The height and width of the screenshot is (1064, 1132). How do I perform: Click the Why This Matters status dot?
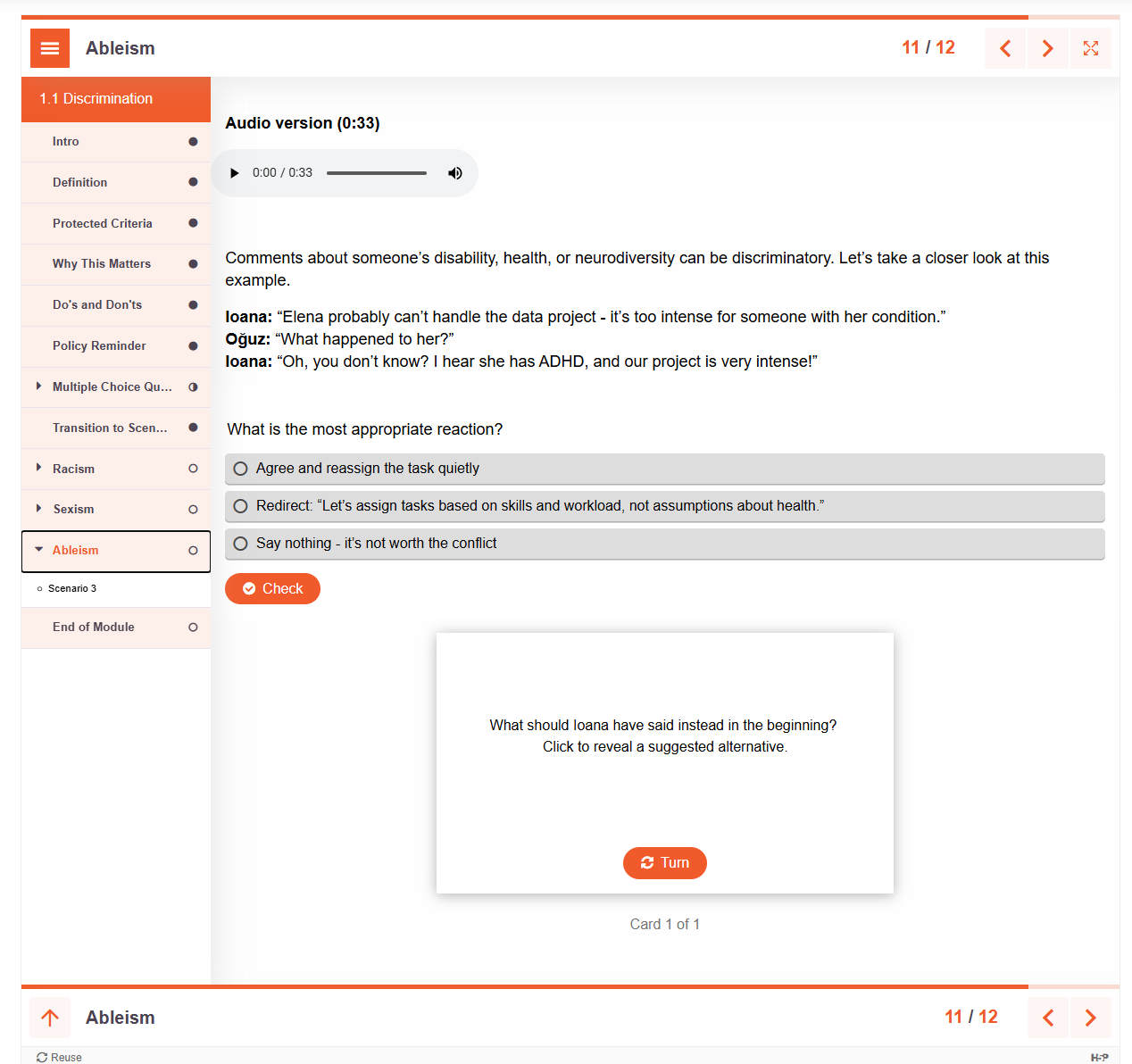193,264
